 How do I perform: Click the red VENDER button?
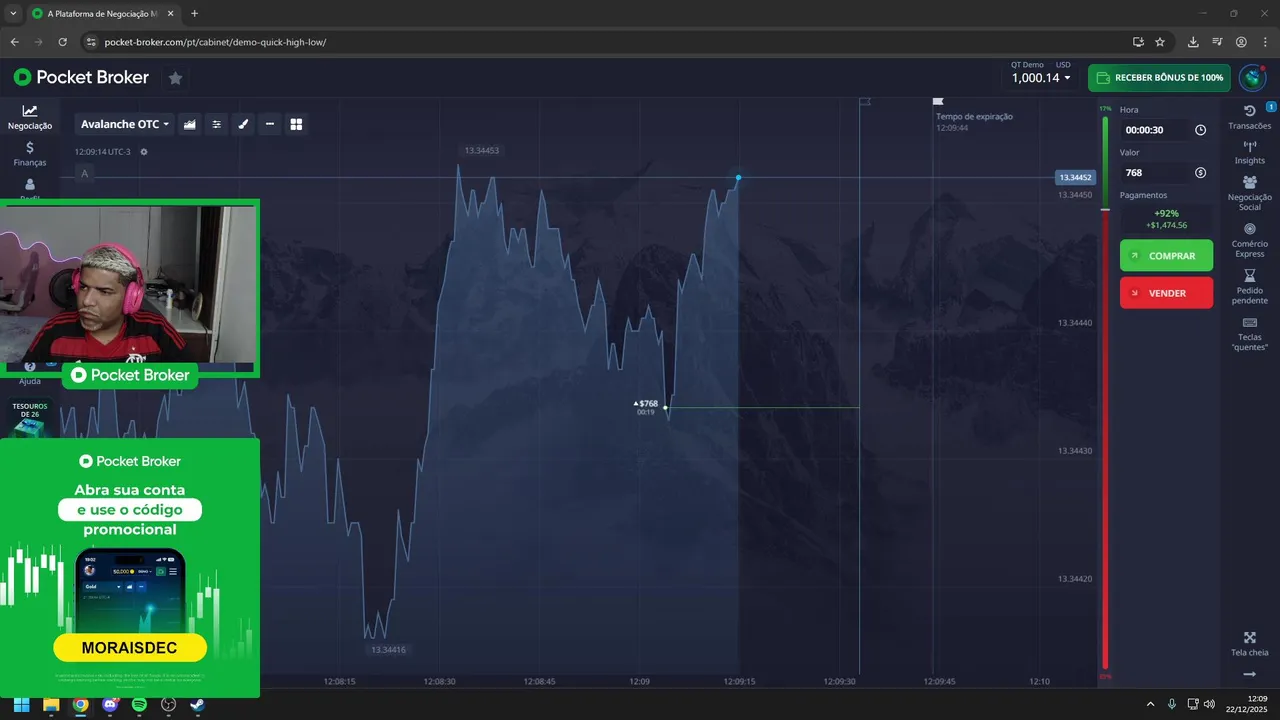pos(1166,293)
